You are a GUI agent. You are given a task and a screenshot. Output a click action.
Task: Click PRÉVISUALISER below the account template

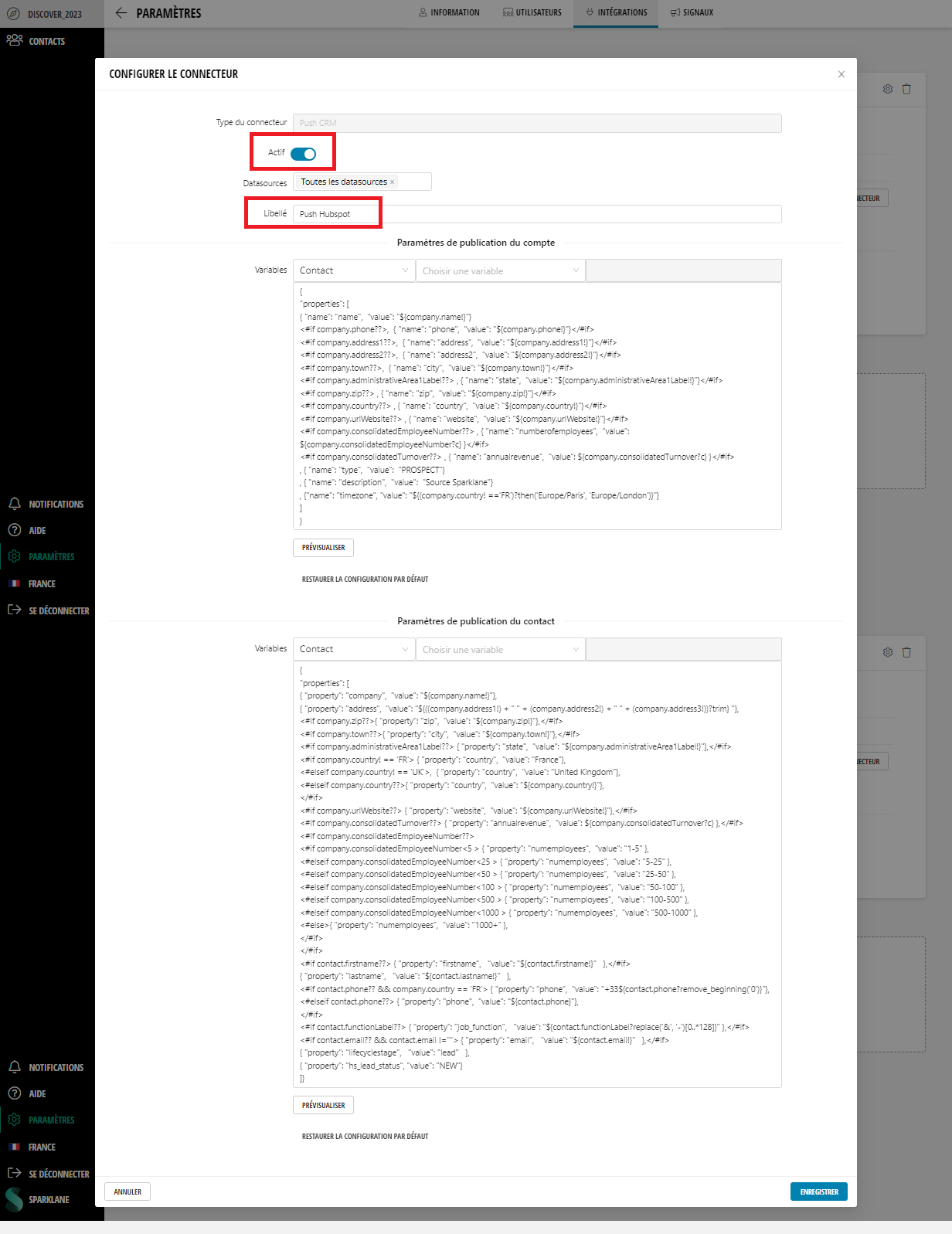[323, 548]
